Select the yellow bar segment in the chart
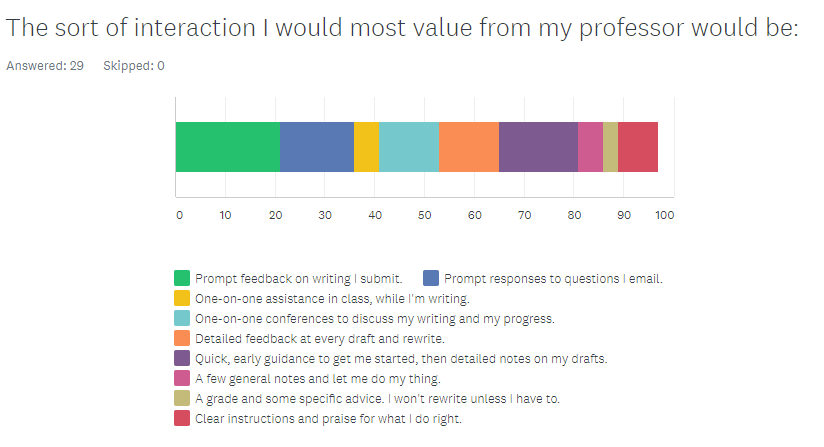824x447 pixels. pos(366,147)
